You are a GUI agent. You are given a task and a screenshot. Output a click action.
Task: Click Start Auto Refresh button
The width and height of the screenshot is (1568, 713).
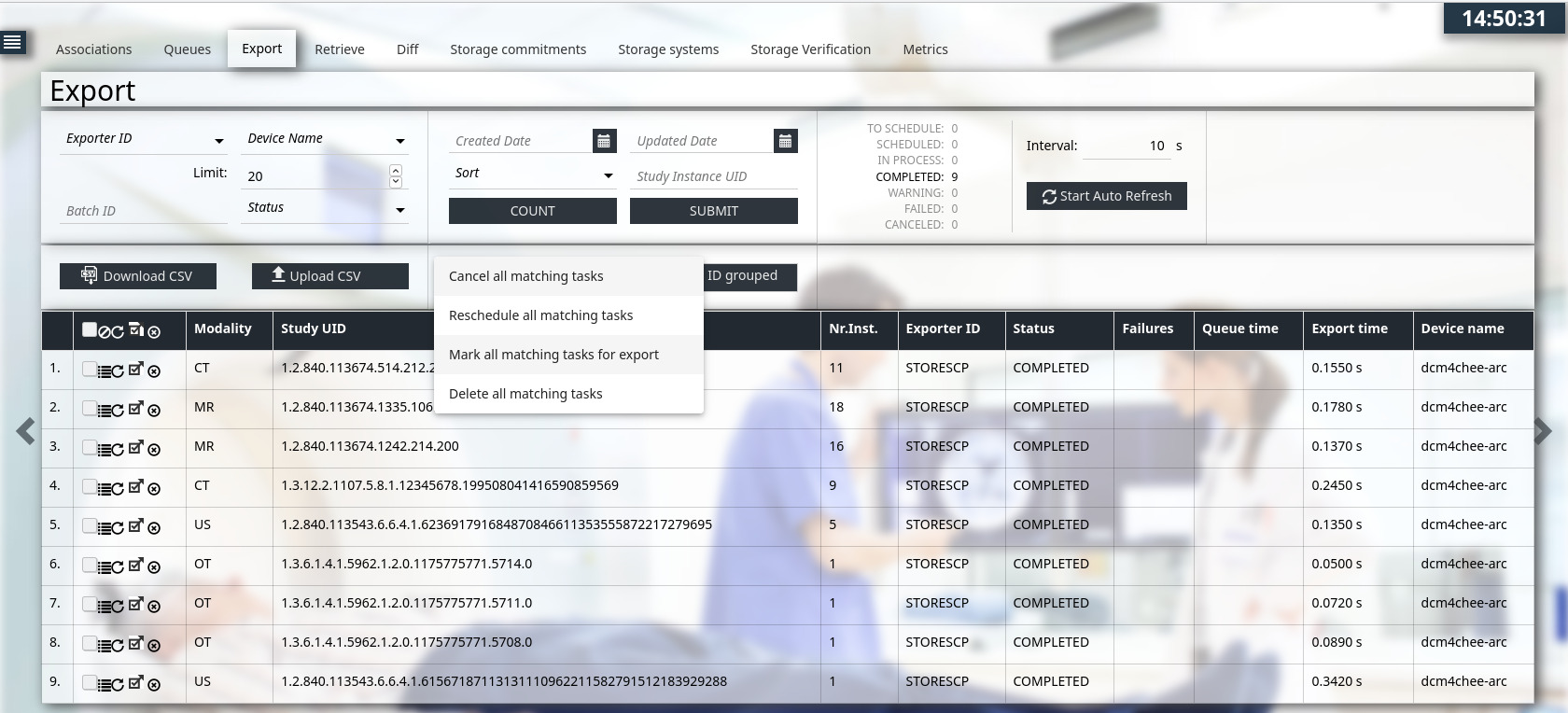[x=1107, y=196]
